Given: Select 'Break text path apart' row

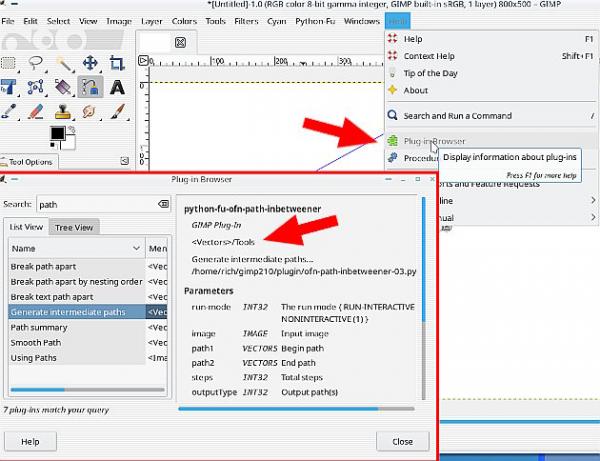Looking at the screenshot, I should (x=88, y=297).
